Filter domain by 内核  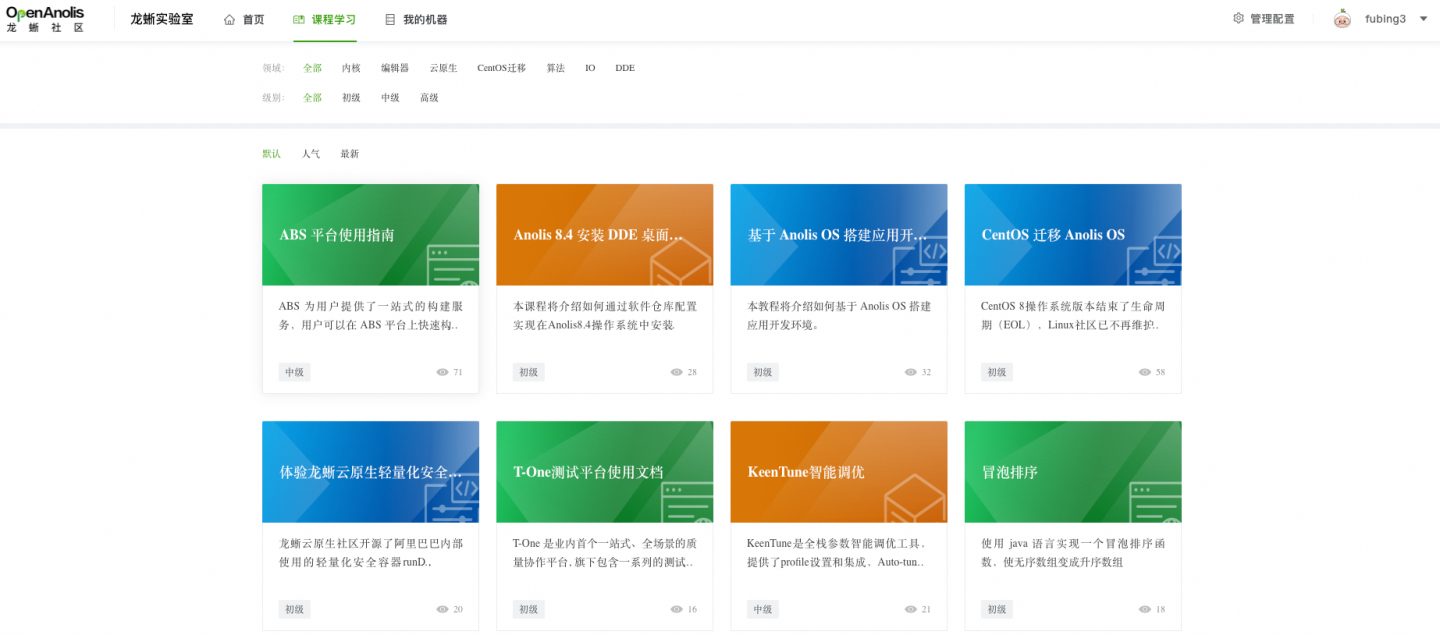(x=351, y=68)
